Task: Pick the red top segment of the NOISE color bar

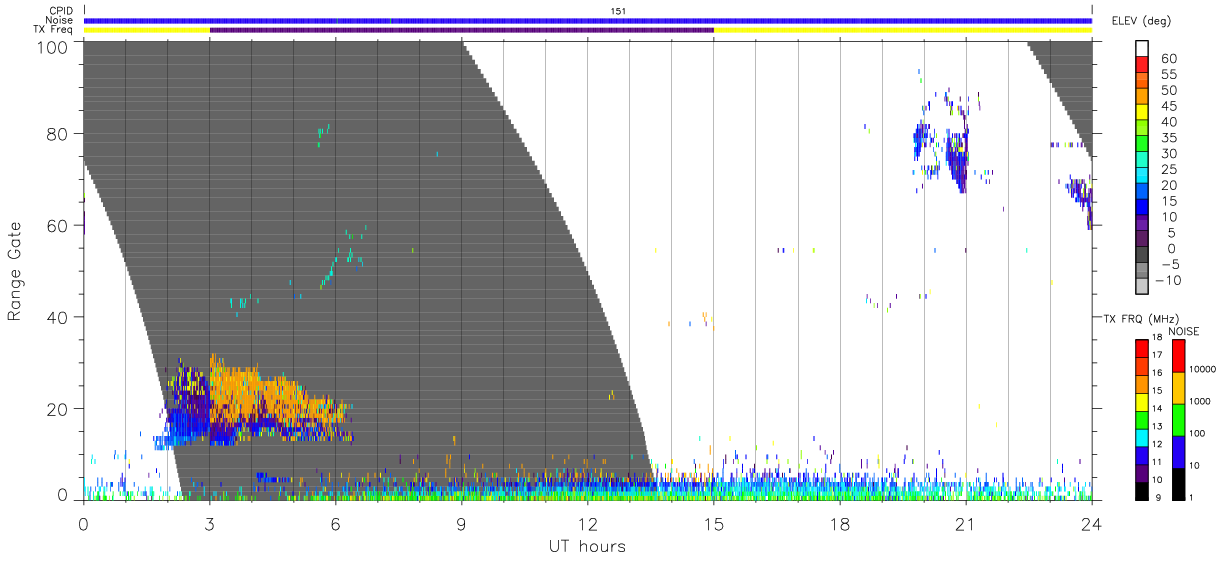Action: coord(1179,355)
